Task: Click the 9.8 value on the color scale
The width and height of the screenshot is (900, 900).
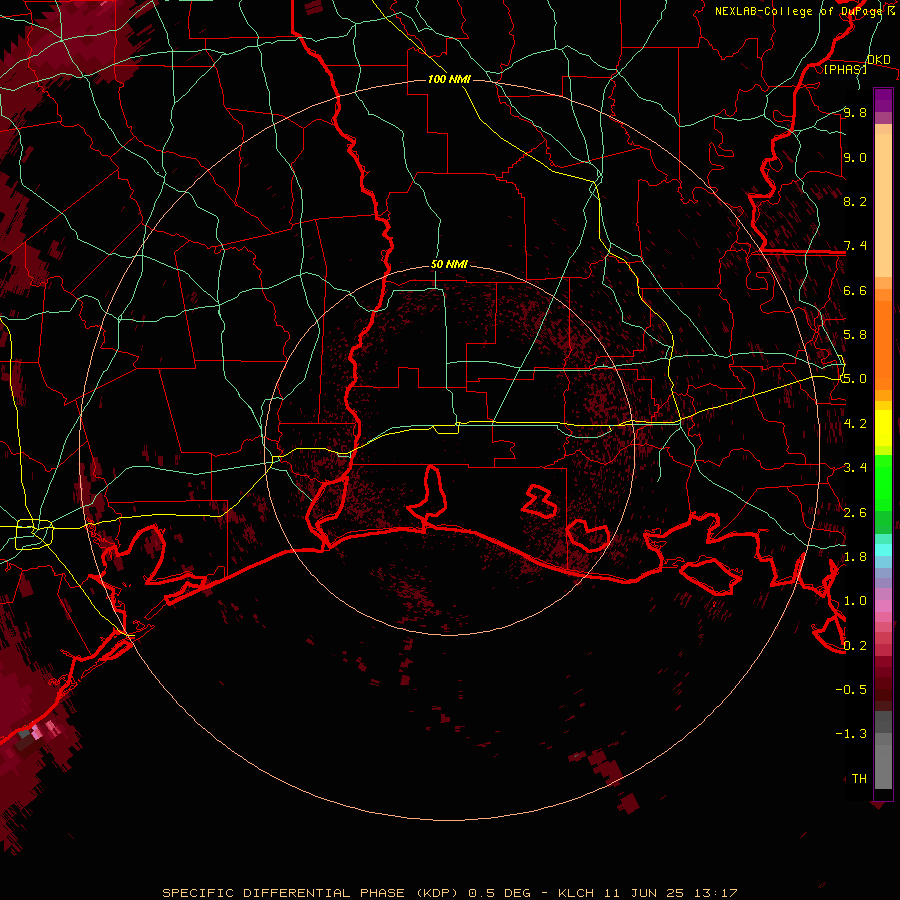Action: tap(855, 112)
